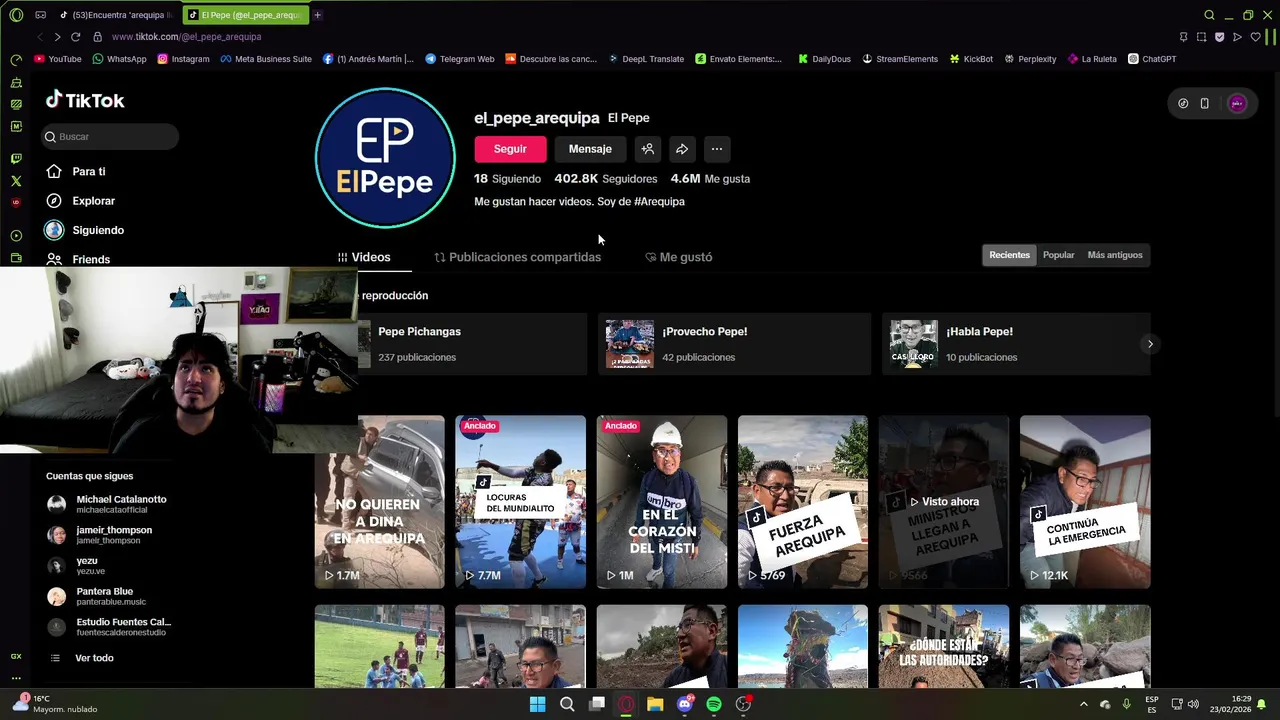
Task: Open the ¡Provecho Pepe! playlist
Action: [734, 344]
